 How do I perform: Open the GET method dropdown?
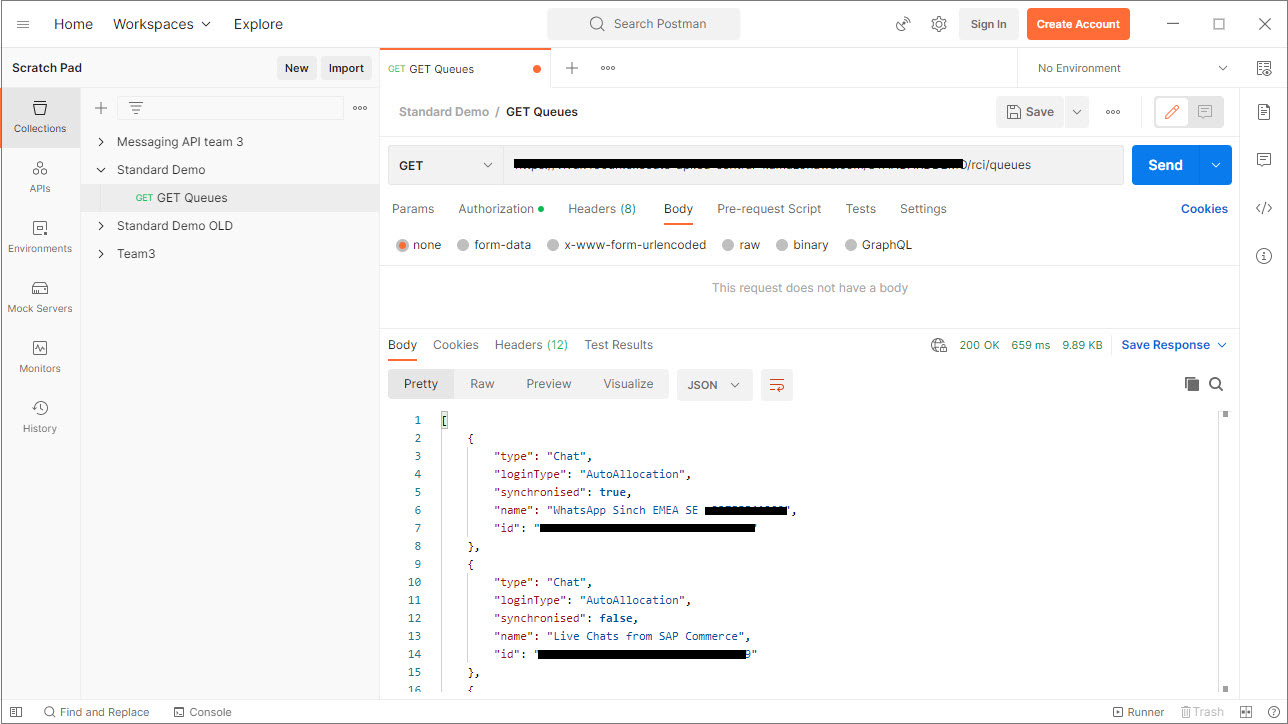pos(446,165)
